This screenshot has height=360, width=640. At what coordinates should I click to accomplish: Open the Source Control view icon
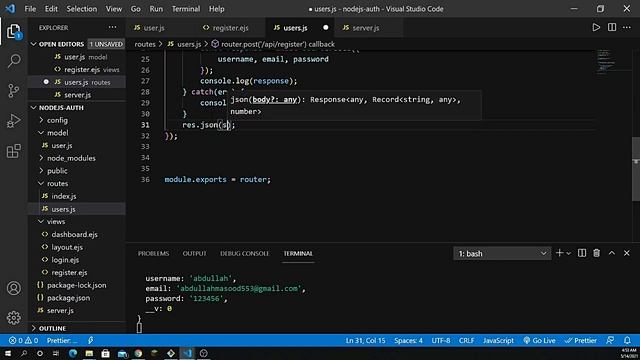point(14,91)
